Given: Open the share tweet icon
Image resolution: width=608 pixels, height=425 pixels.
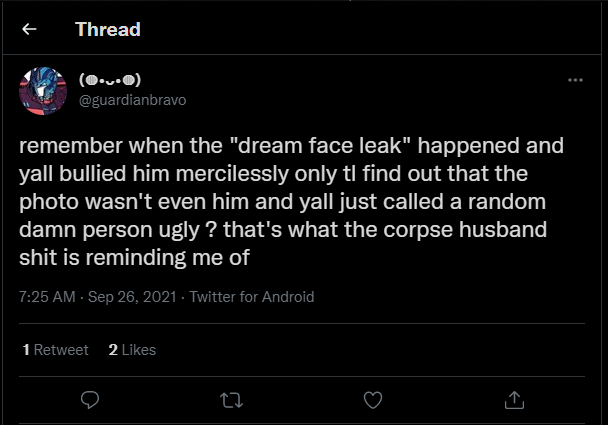Looking at the screenshot, I should pyautogui.click(x=514, y=400).
